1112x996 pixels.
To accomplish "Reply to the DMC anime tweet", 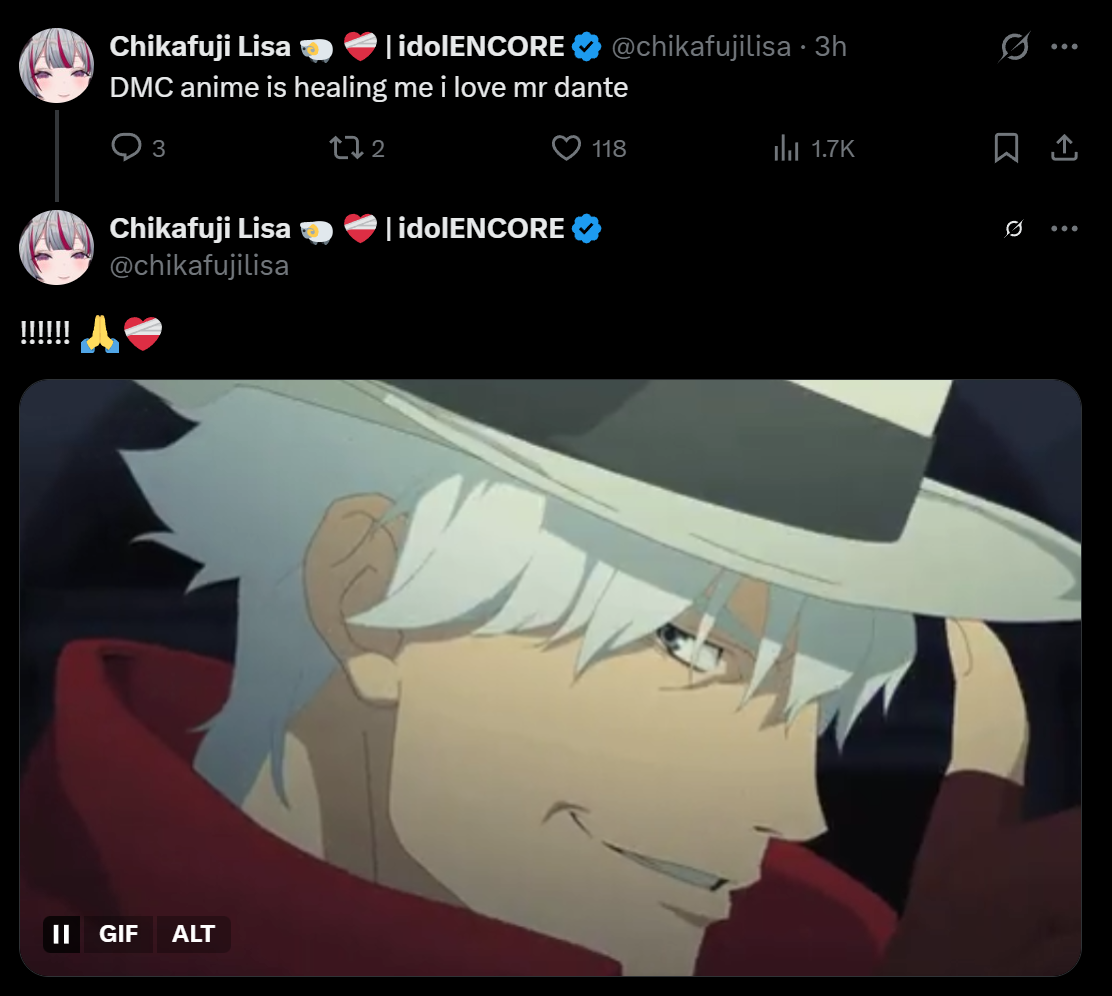I will (127, 148).
